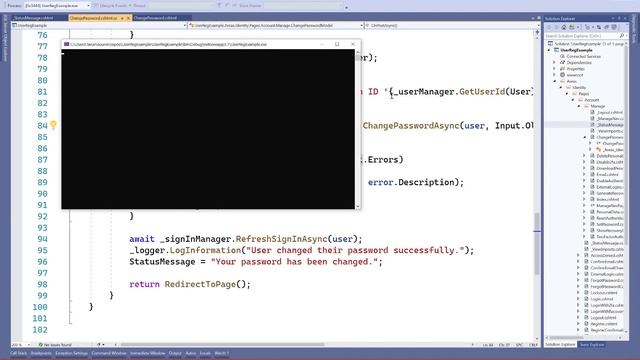Image resolution: width=640 pixels, height=360 pixels.
Task: Open Solution Explorer window options dropdown arrow
Action: (x=613, y=18)
